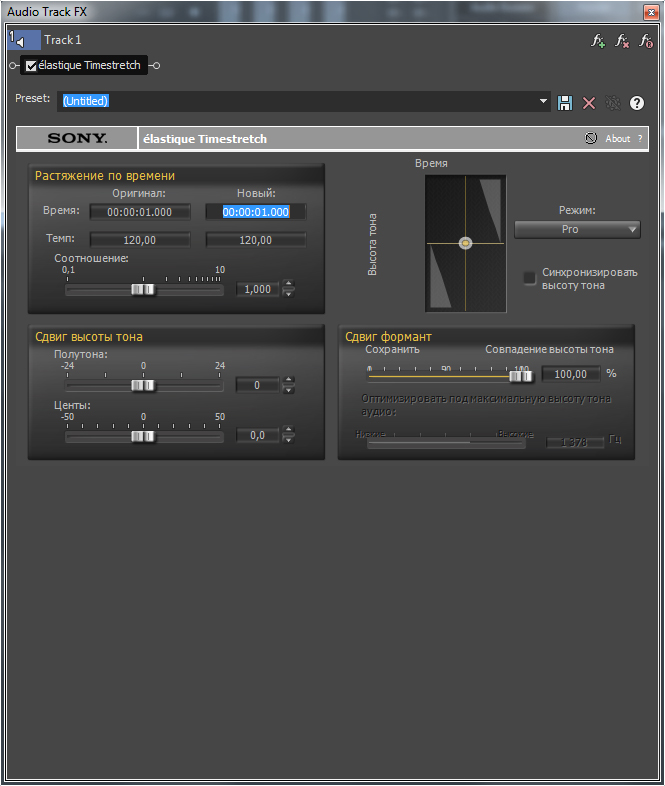Click the Полутона semitones slider handle
665x786 pixels.
click(x=143, y=385)
